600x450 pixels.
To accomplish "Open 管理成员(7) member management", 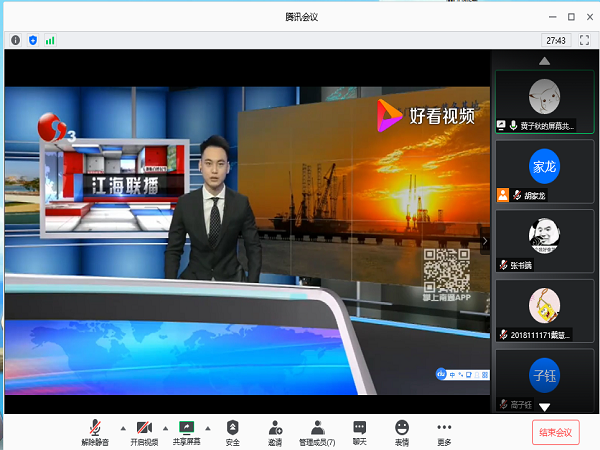I will (x=317, y=431).
